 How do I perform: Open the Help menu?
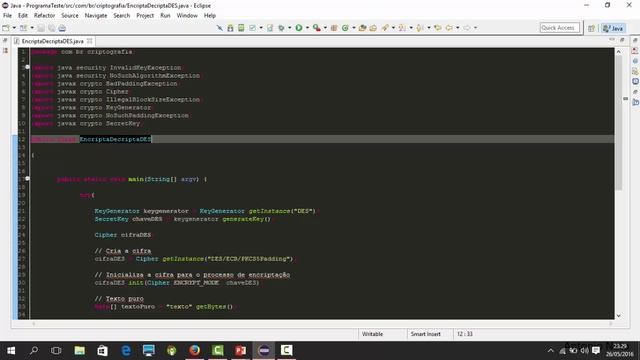210,16
